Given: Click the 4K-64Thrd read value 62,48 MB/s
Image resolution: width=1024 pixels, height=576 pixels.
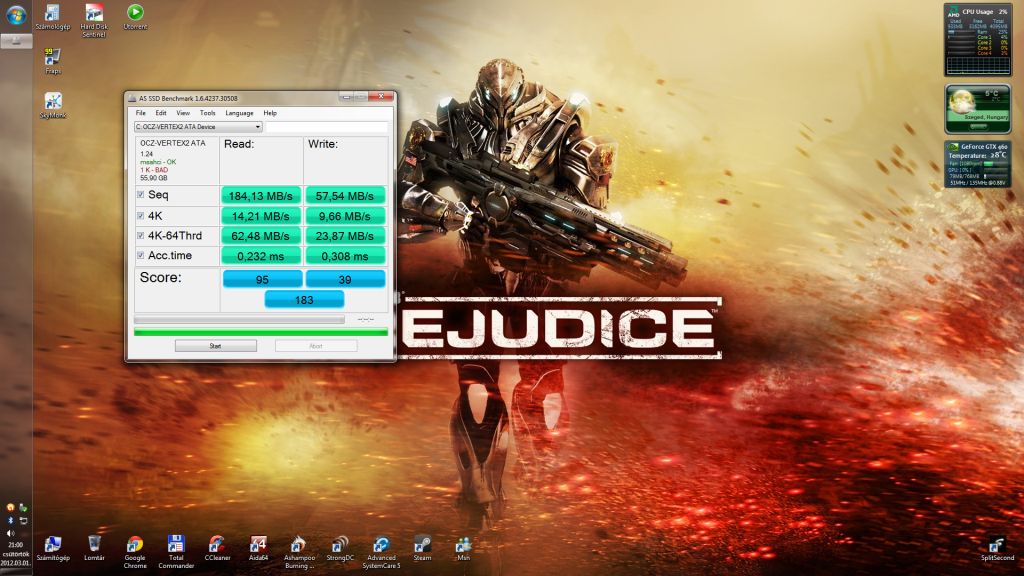Looking at the screenshot, I should 261,236.
